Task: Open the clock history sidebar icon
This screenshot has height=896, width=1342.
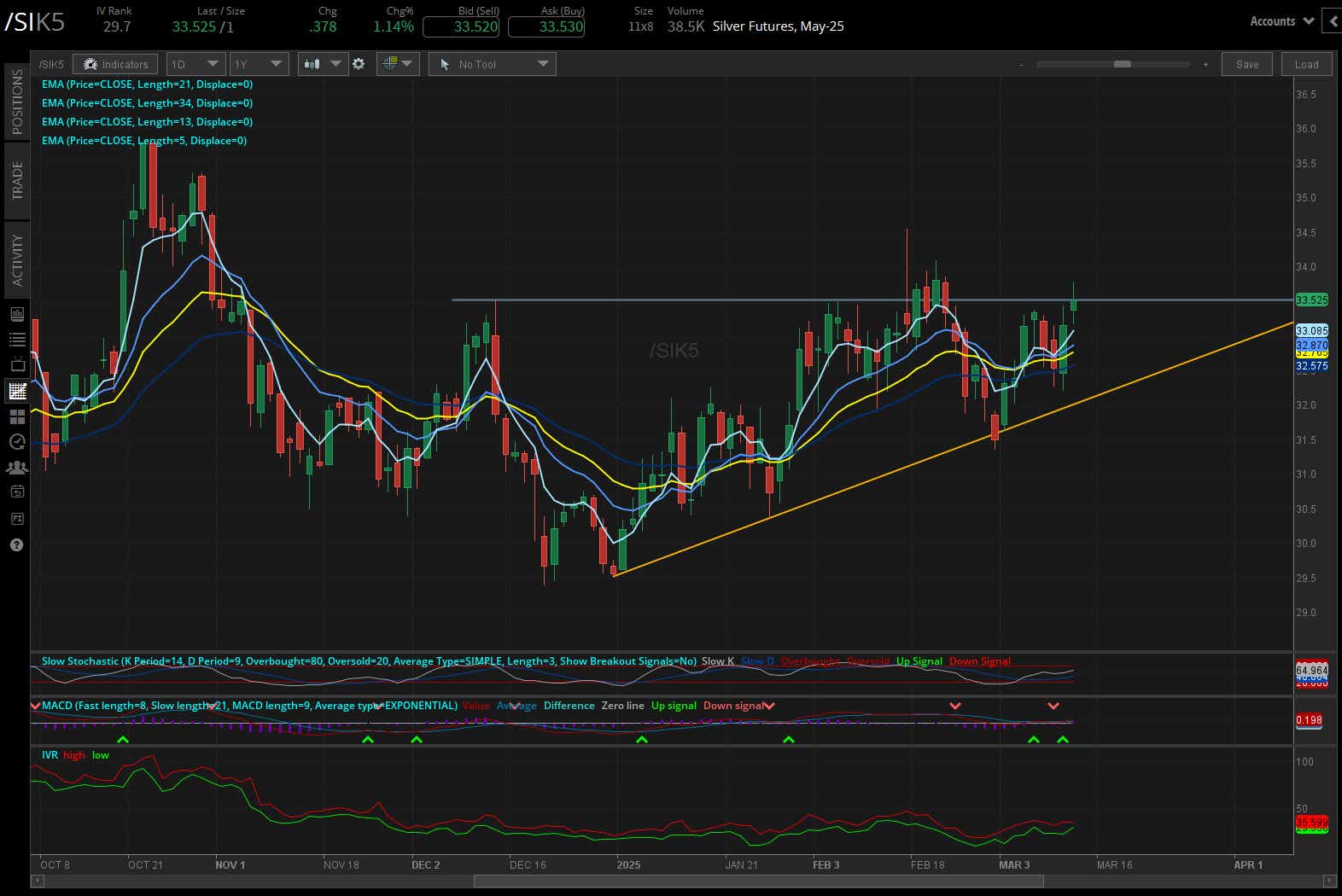Action: coord(17,441)
